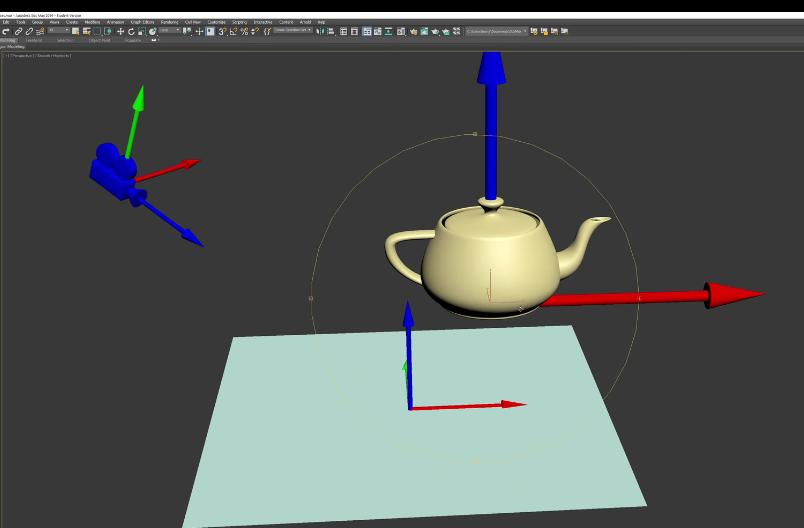Click the Smooth + Highlights shading label
The image size is (804, 528).
click(x=54, y=55)
